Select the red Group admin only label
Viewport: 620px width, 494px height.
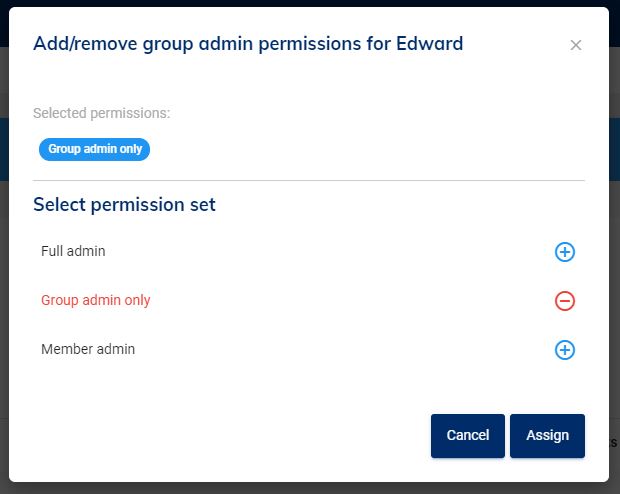[95, 300]
